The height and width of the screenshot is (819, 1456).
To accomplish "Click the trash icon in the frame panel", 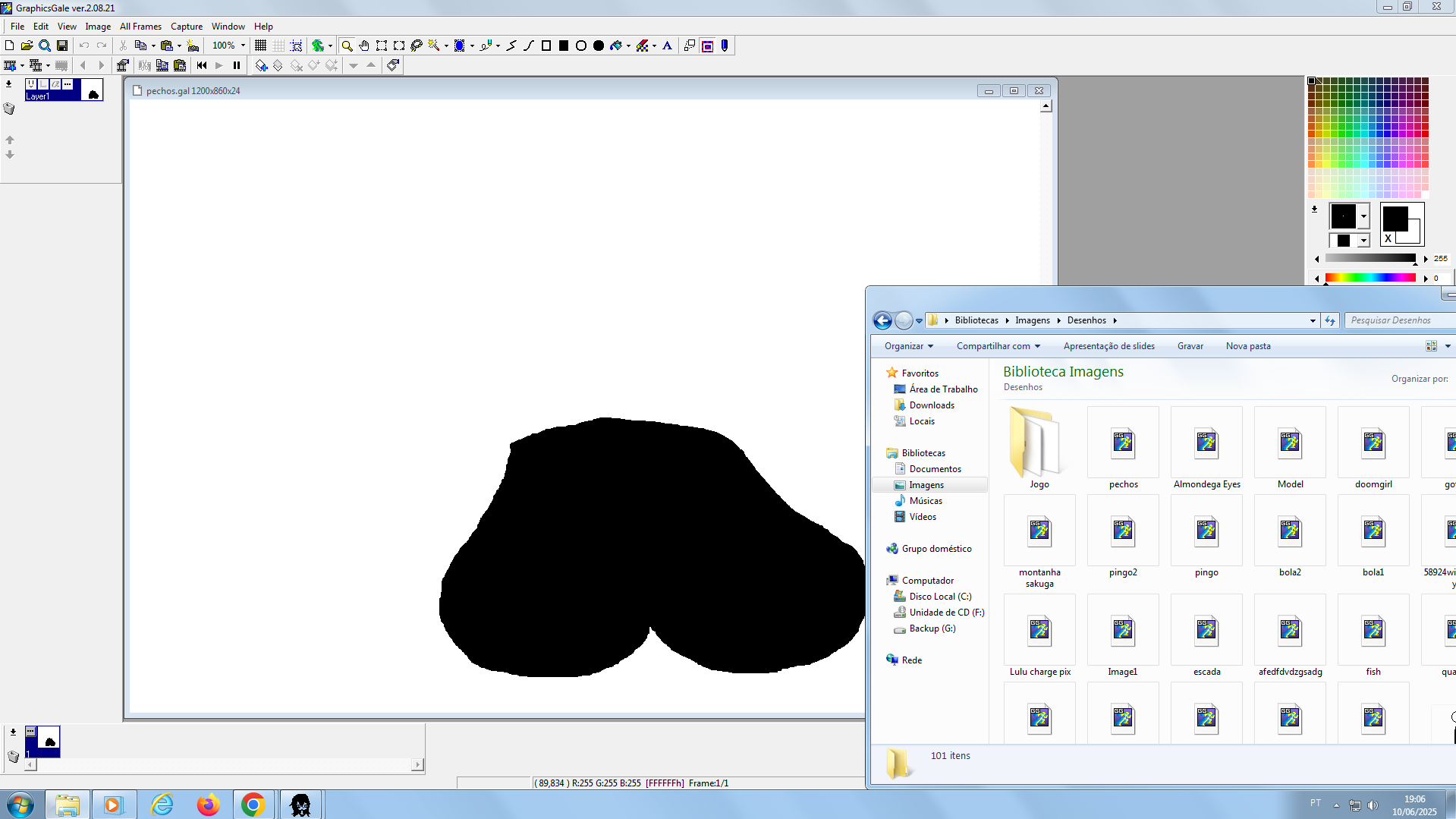I will pyautogui.click(x=13, y=756).
